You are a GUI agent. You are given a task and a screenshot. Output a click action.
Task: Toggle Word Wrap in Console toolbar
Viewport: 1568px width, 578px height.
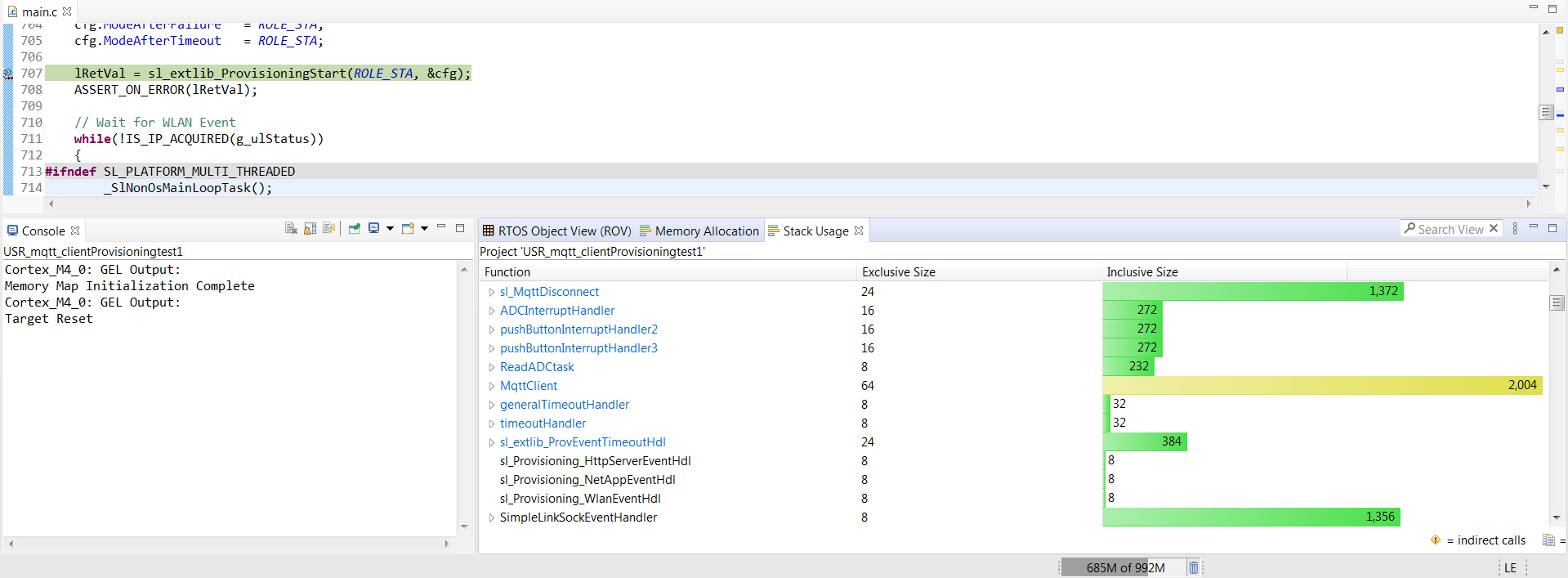point(328,229)
